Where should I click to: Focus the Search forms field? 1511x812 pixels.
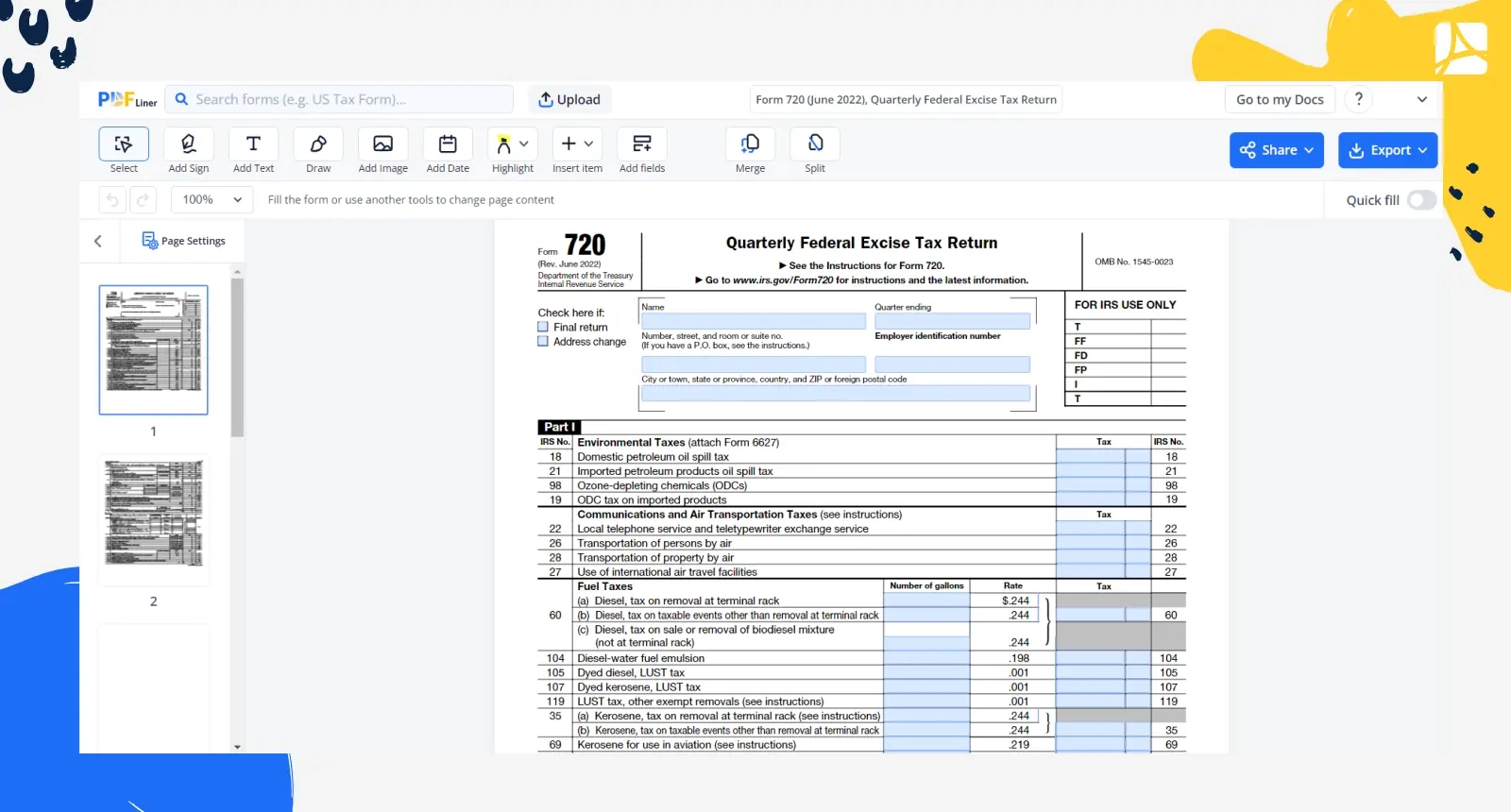pos(340,99)
